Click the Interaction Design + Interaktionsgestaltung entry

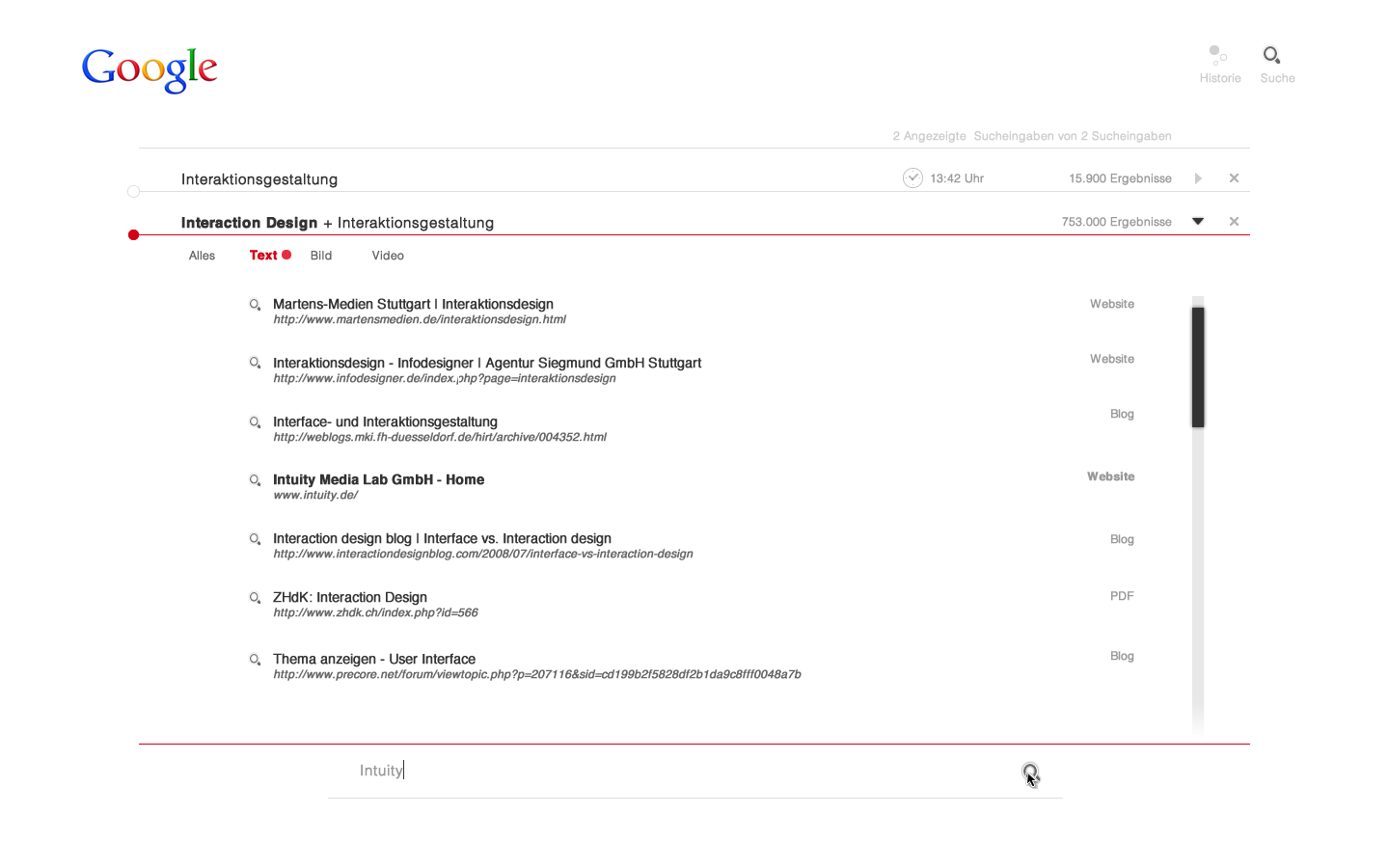coord(338,223)
